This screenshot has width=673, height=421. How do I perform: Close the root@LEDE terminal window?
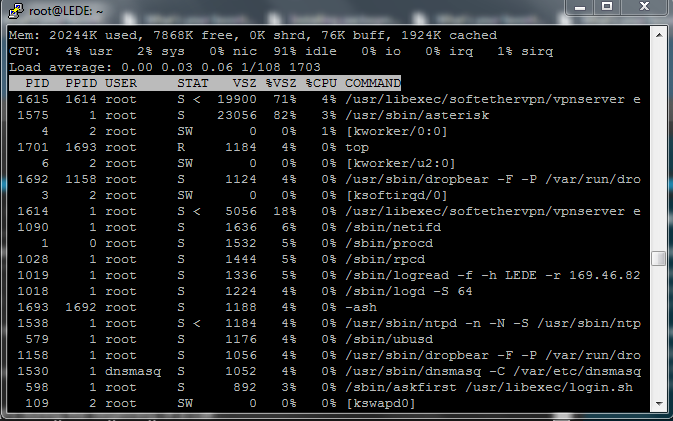[644, 7]
